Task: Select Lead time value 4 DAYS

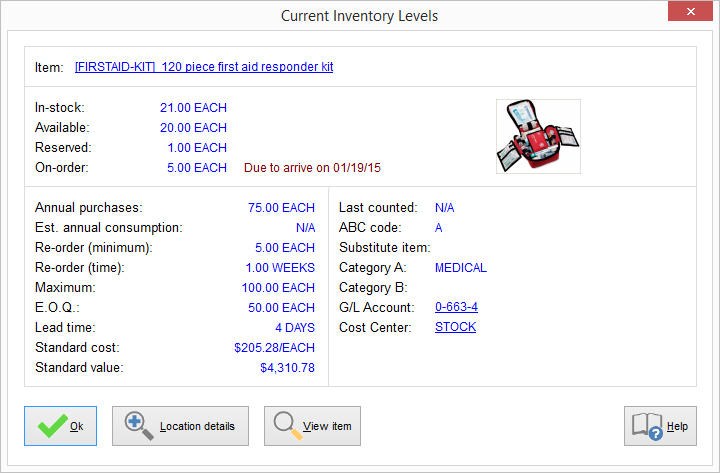Action: [295, 327]
